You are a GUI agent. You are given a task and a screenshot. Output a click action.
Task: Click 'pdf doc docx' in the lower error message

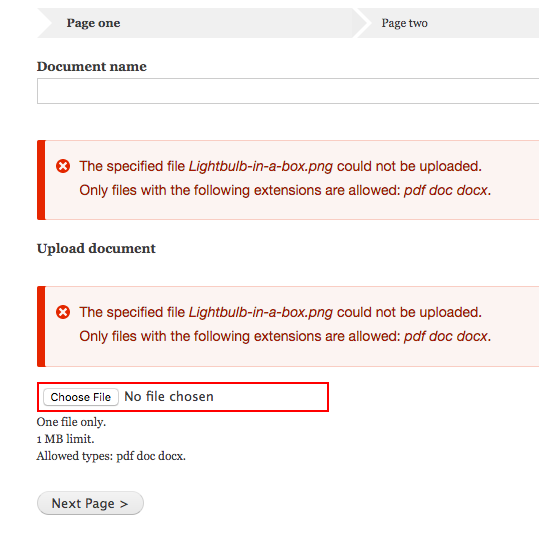pyautogui.click(x=446, y=336)
